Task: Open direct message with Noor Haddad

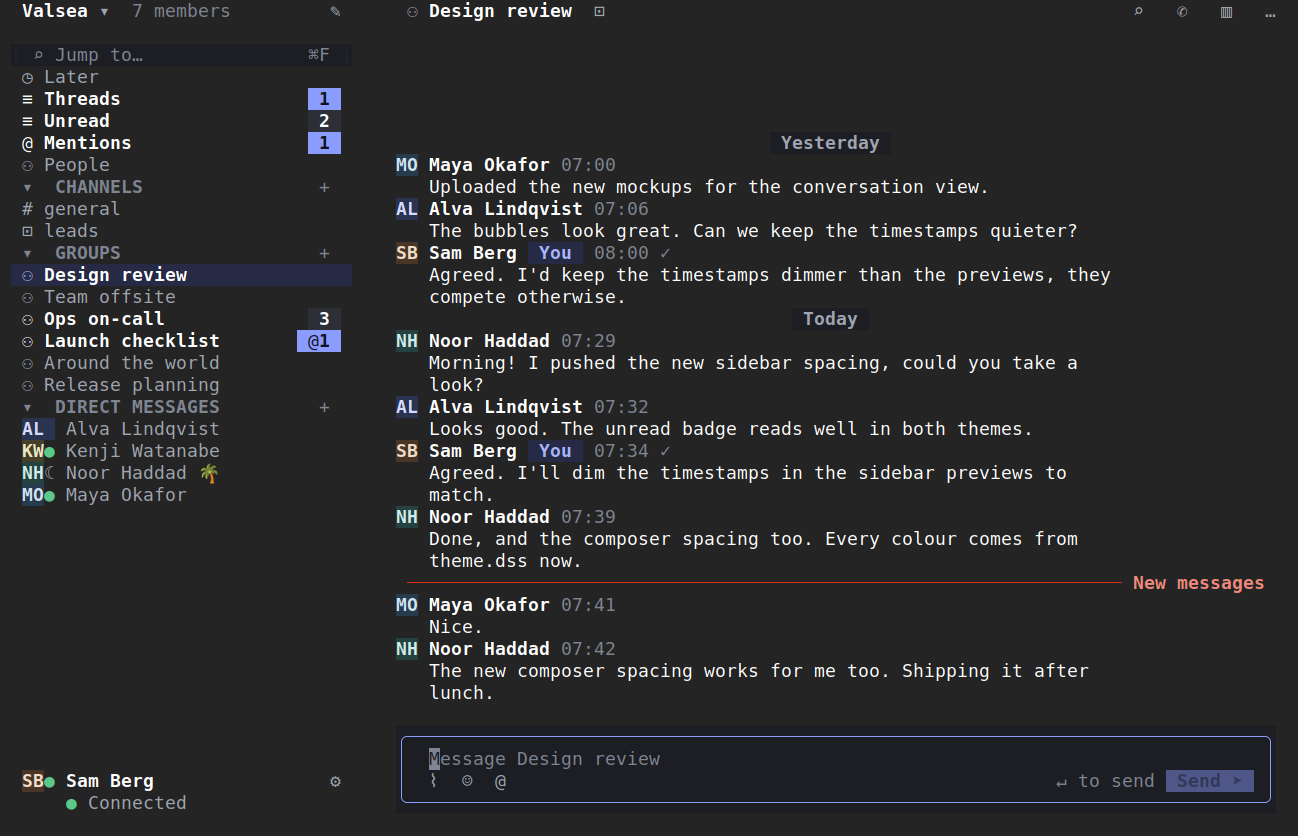Action: coord(181,473)
